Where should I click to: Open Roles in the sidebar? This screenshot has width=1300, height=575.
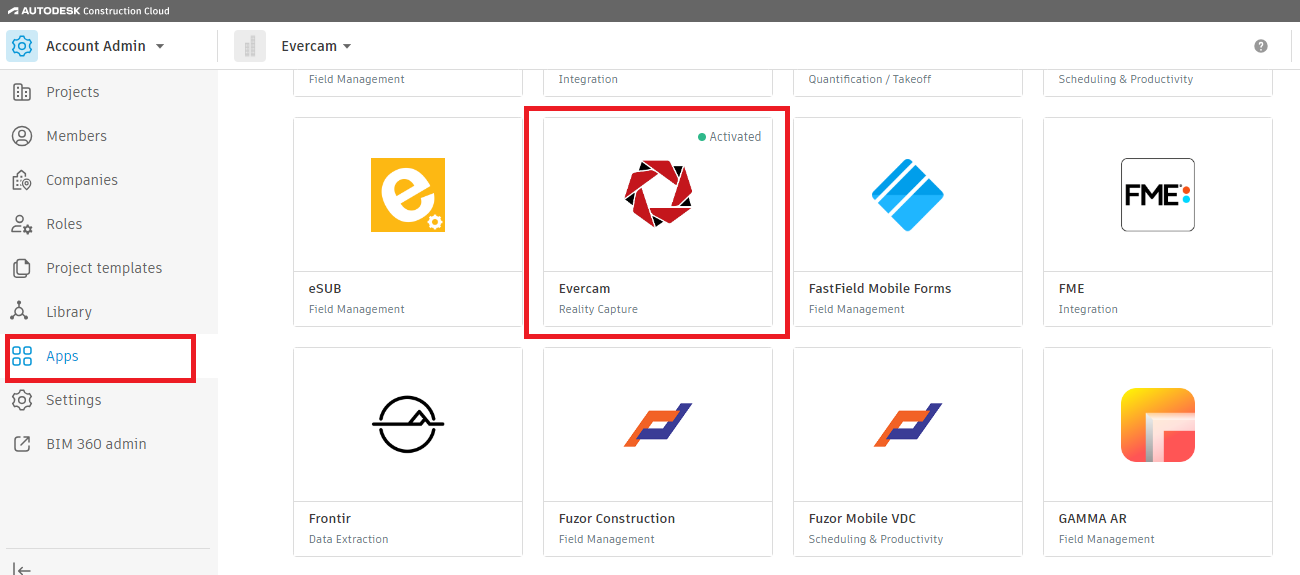click(x=64, y=224)
